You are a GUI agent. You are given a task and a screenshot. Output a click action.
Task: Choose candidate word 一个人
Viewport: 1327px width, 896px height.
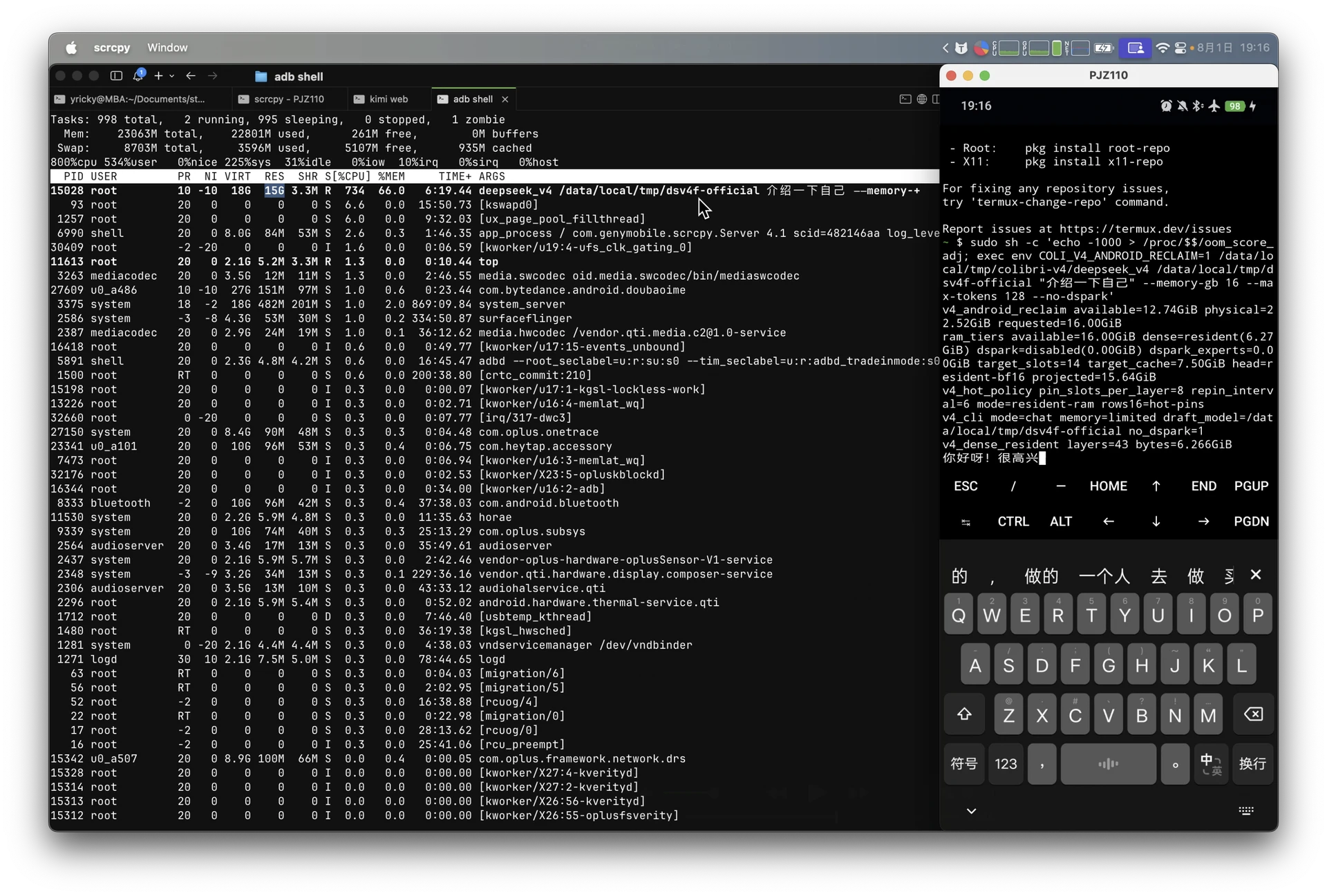pos(1104,575)
